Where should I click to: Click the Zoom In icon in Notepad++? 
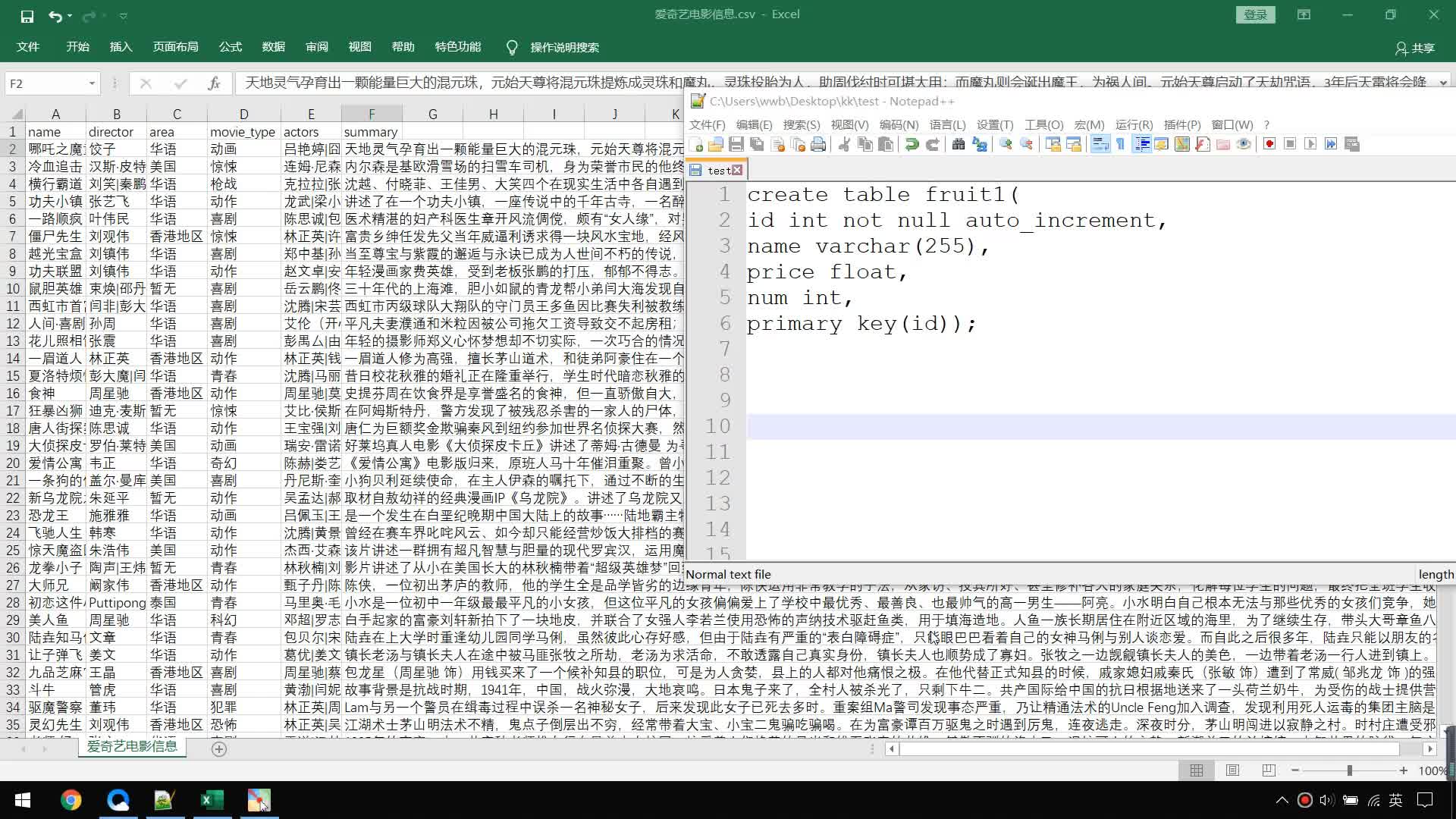click(1006, 144)
